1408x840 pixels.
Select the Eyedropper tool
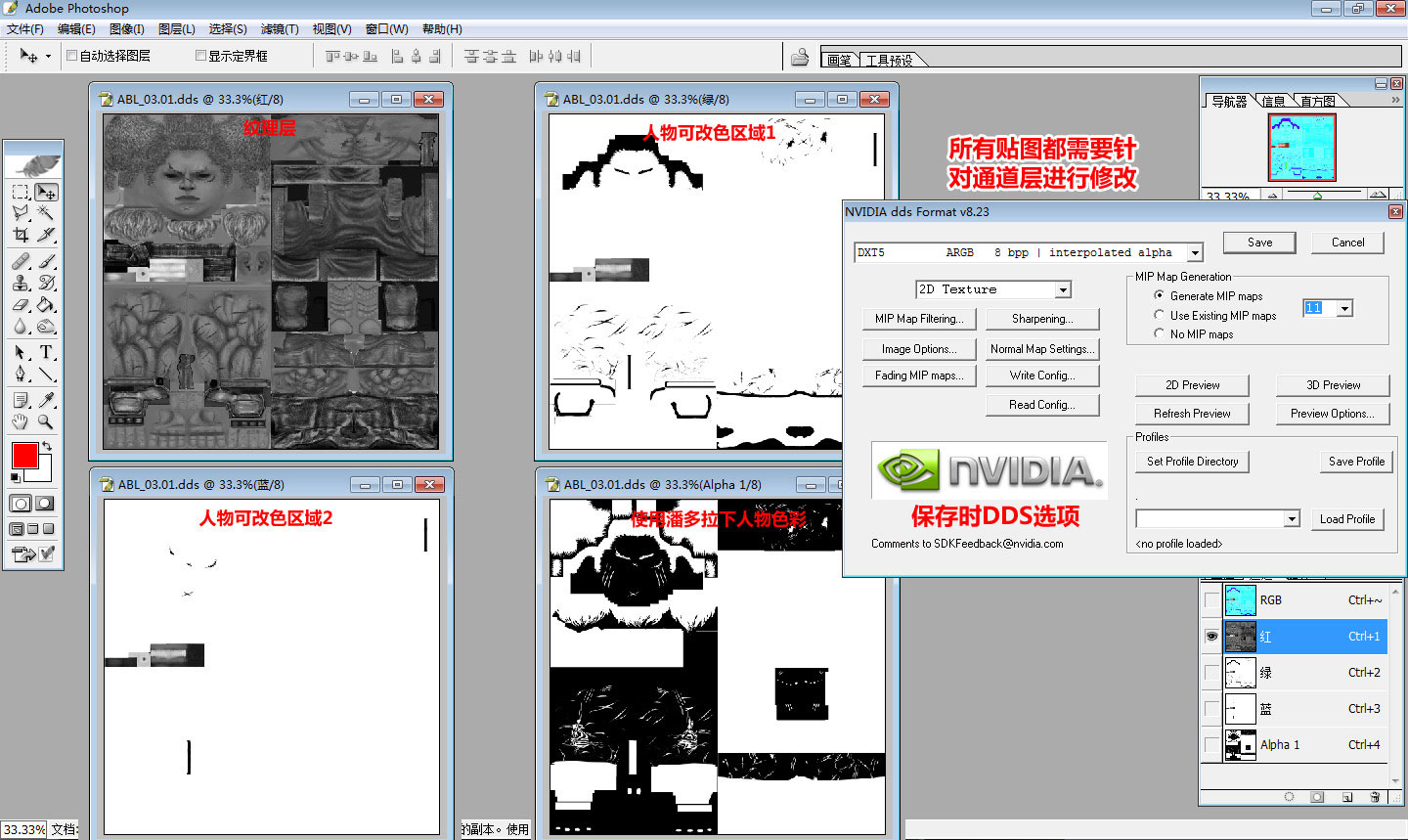(46, 400)
